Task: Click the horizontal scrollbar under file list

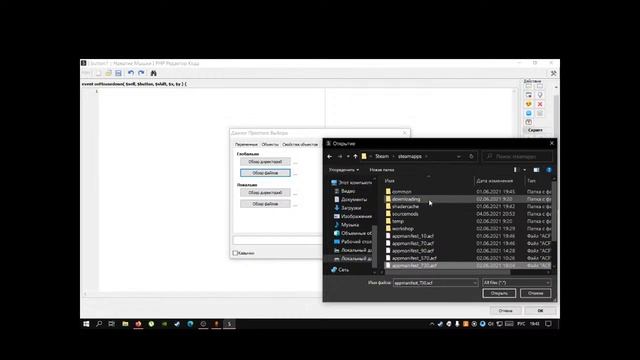Action: 447,272
